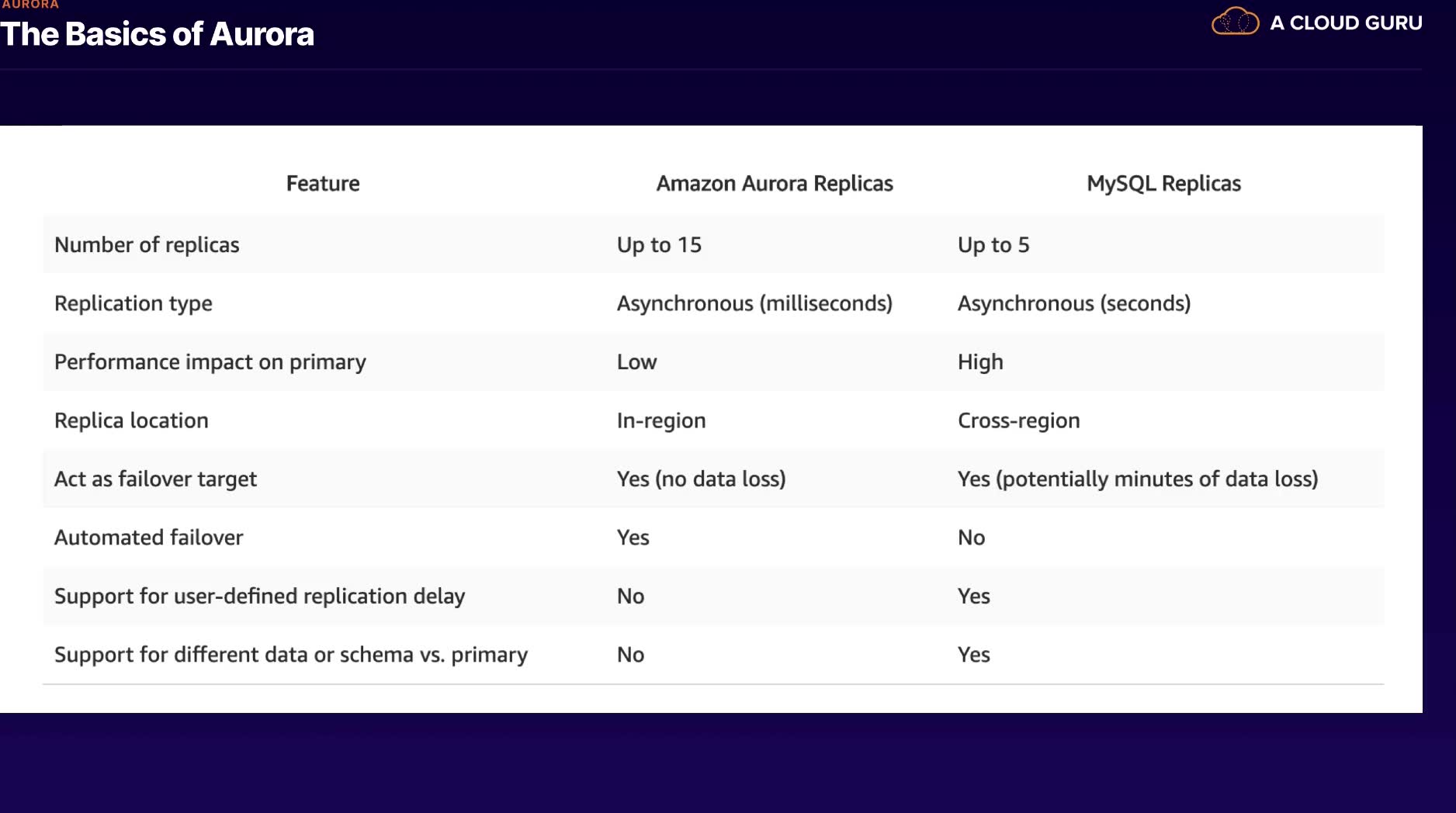The height and width of the screenshot is (813, 1456).
Task: Click the "Asynchronous (seconds)" cell
Action: pyautogui.click(x=1074, y=303)
